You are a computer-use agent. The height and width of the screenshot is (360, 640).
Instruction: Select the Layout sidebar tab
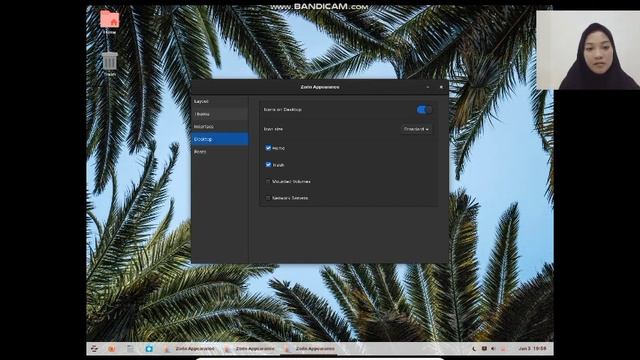click(220, 101)
